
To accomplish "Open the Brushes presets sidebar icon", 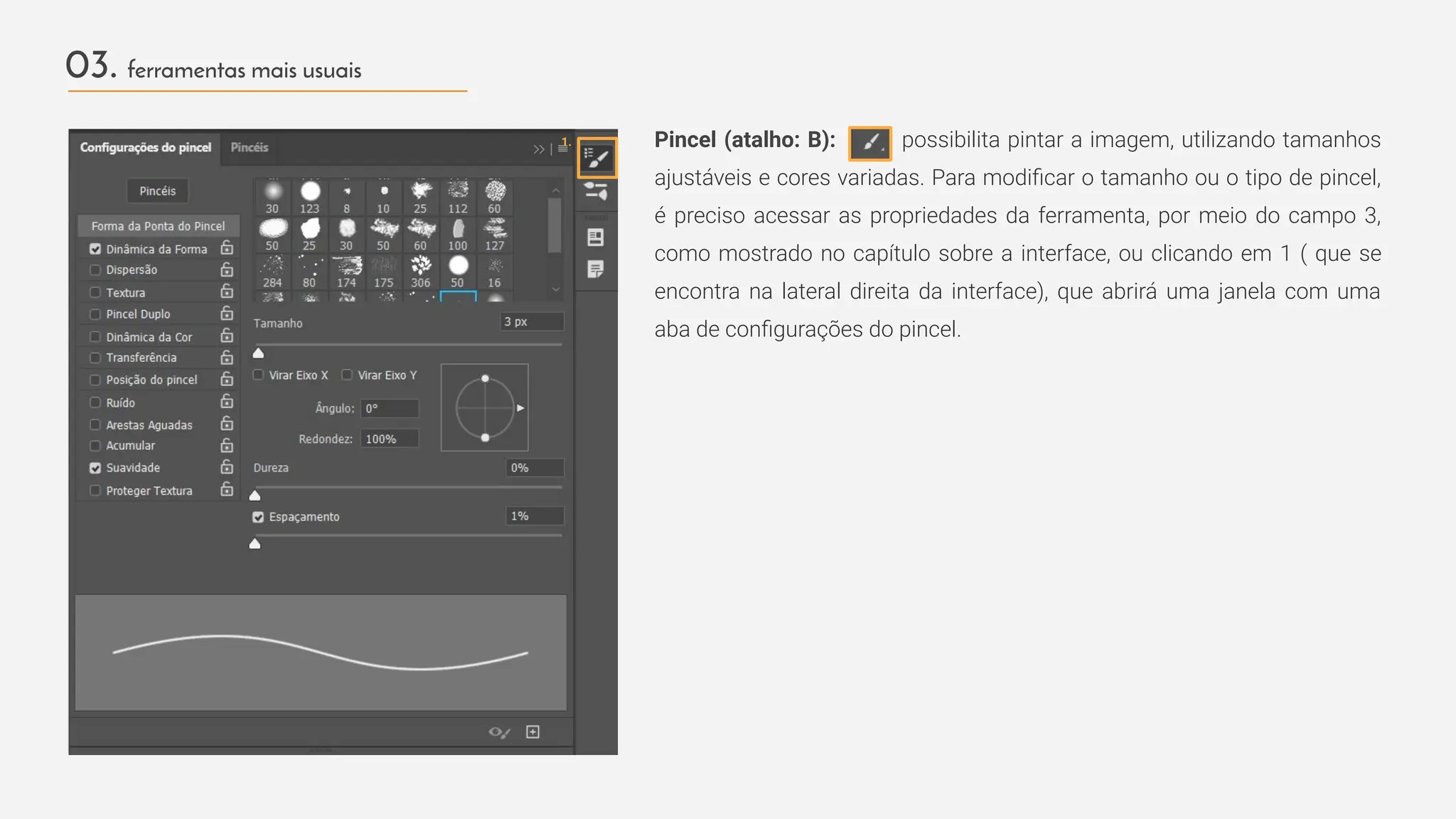I will pos(596,191).
